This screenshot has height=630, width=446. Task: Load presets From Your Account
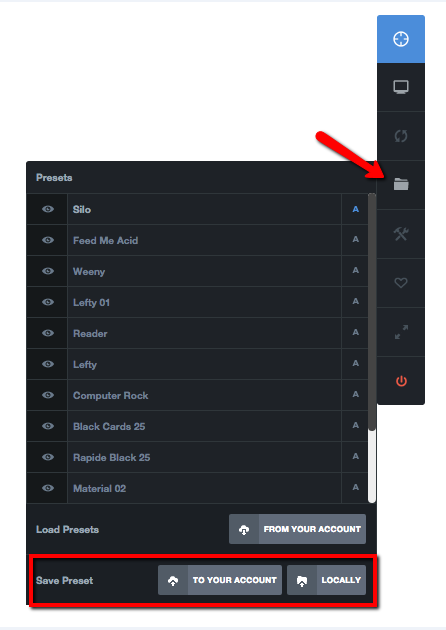click(x=297, y=529)
